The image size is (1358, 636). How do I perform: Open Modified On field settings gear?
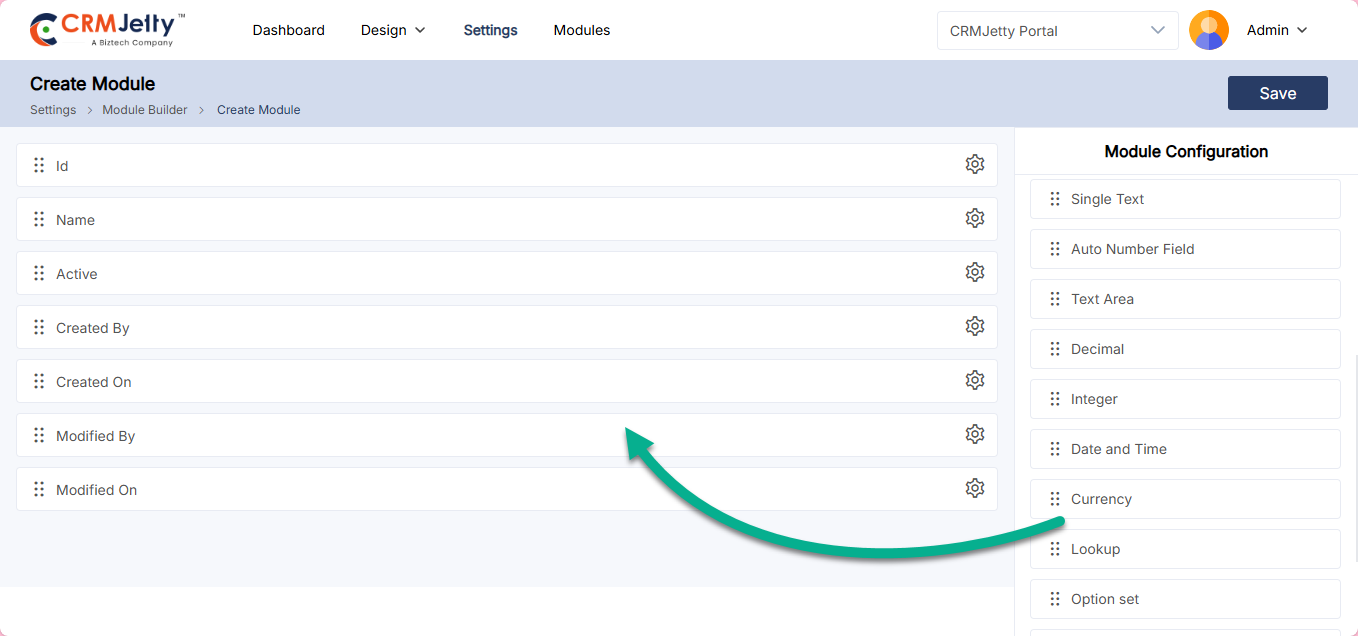click(974, 489)
